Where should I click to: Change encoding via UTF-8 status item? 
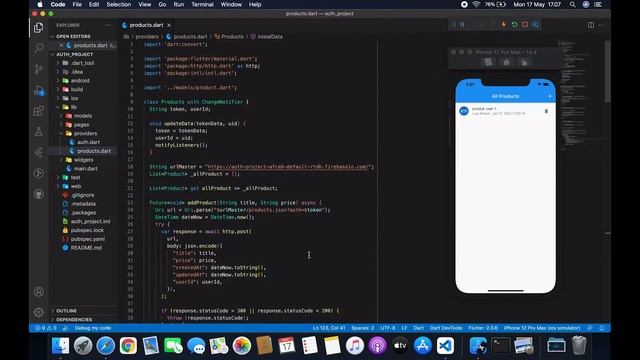pyautogui.click(x=388, y=328)
